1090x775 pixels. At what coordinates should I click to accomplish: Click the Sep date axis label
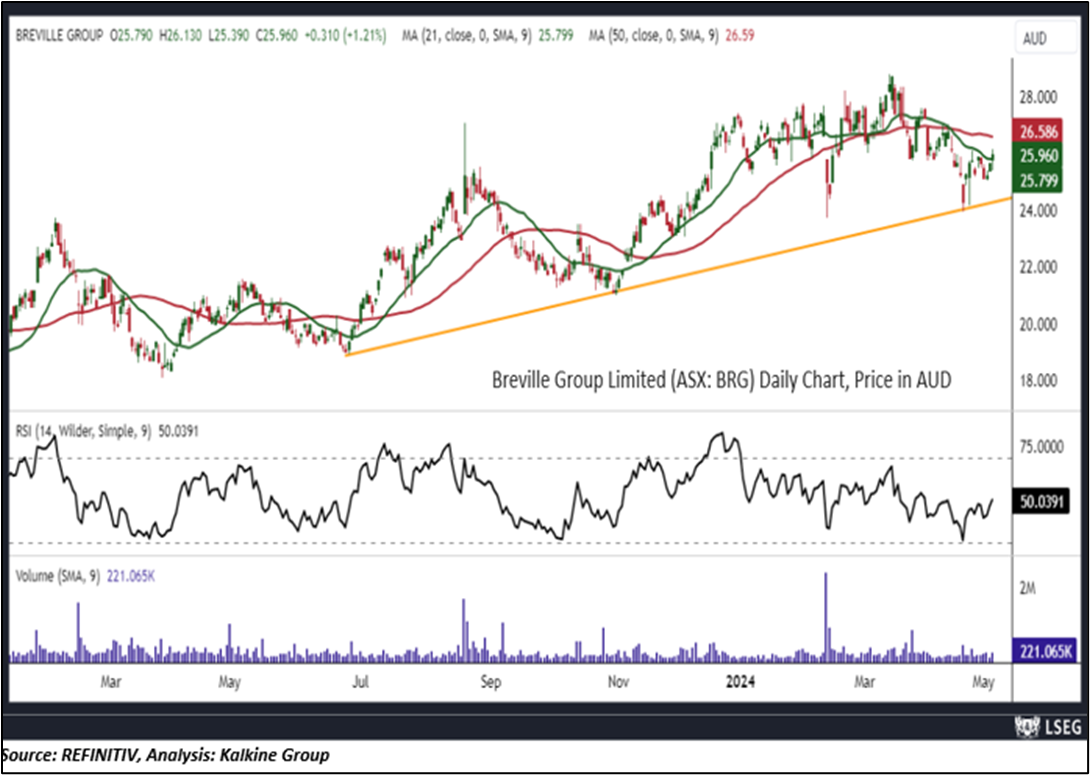(490, 682)
